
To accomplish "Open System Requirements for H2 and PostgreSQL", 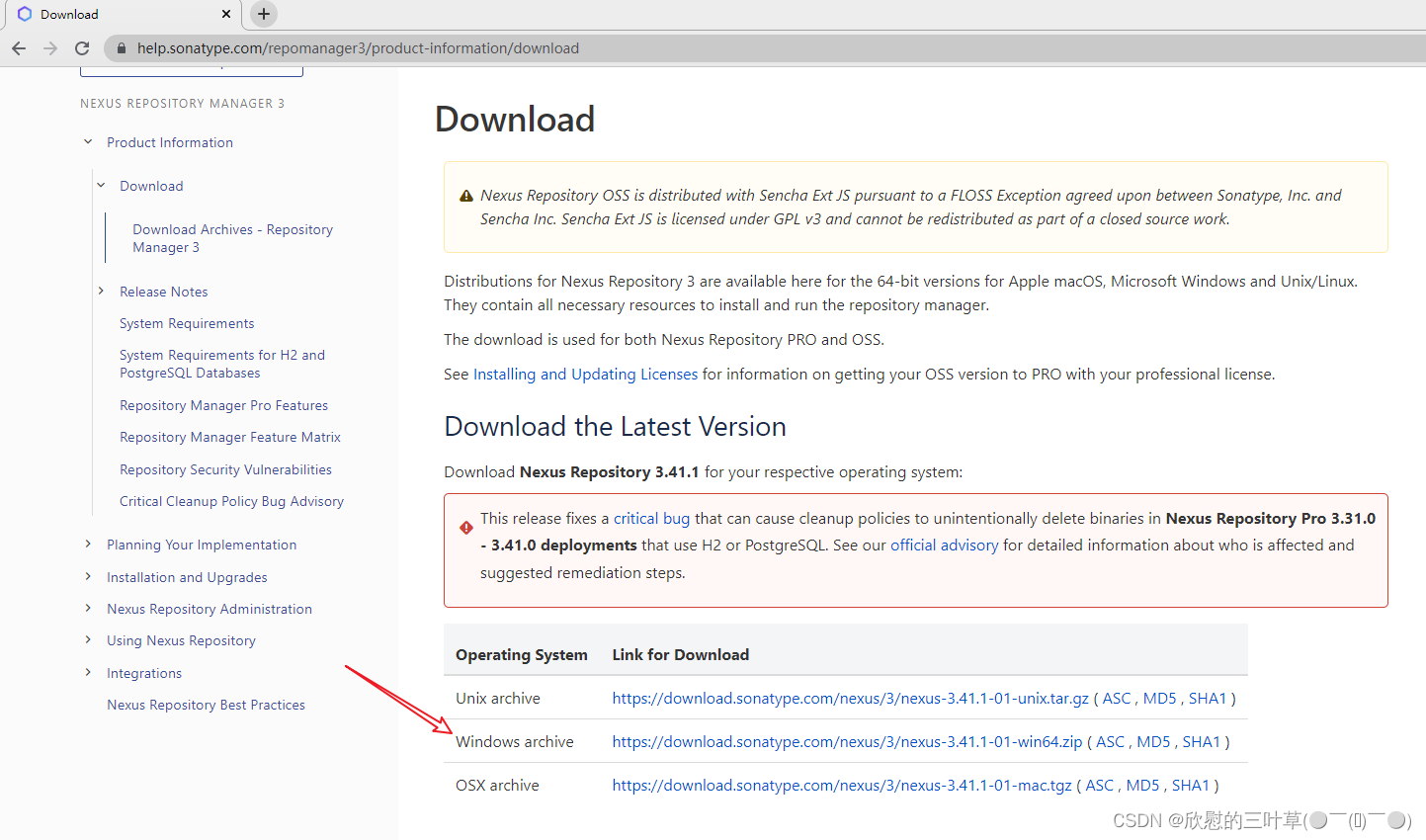I will 222,364.
